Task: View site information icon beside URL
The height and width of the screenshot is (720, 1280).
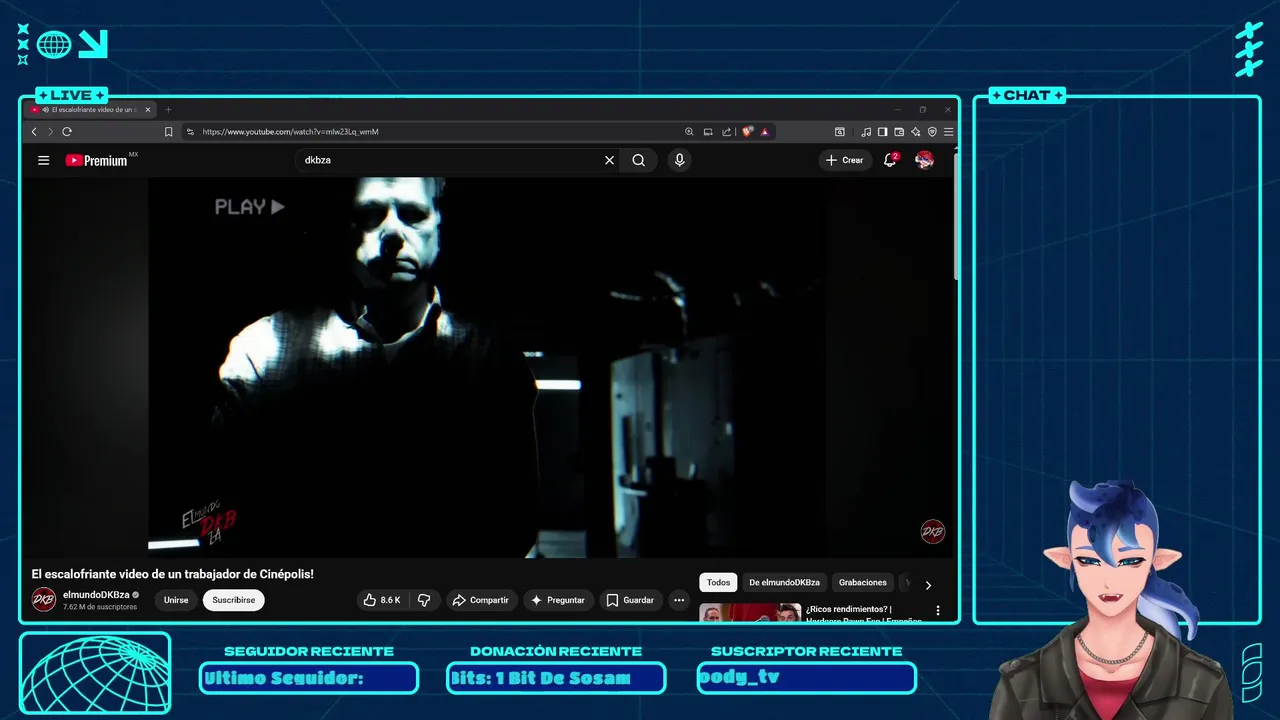Action: pyautogui.click(x=190, y=132)
